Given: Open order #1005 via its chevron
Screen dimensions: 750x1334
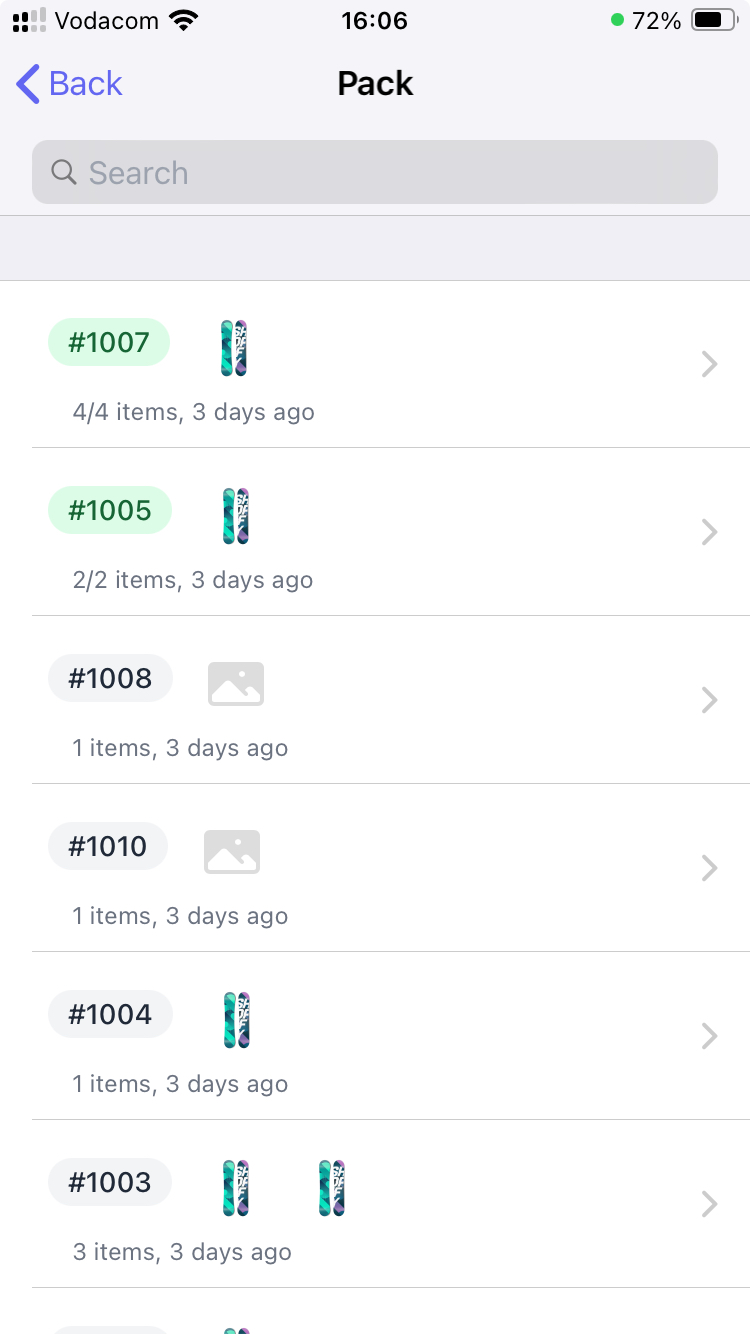Looking at the screenshot, I should [710, 532].
